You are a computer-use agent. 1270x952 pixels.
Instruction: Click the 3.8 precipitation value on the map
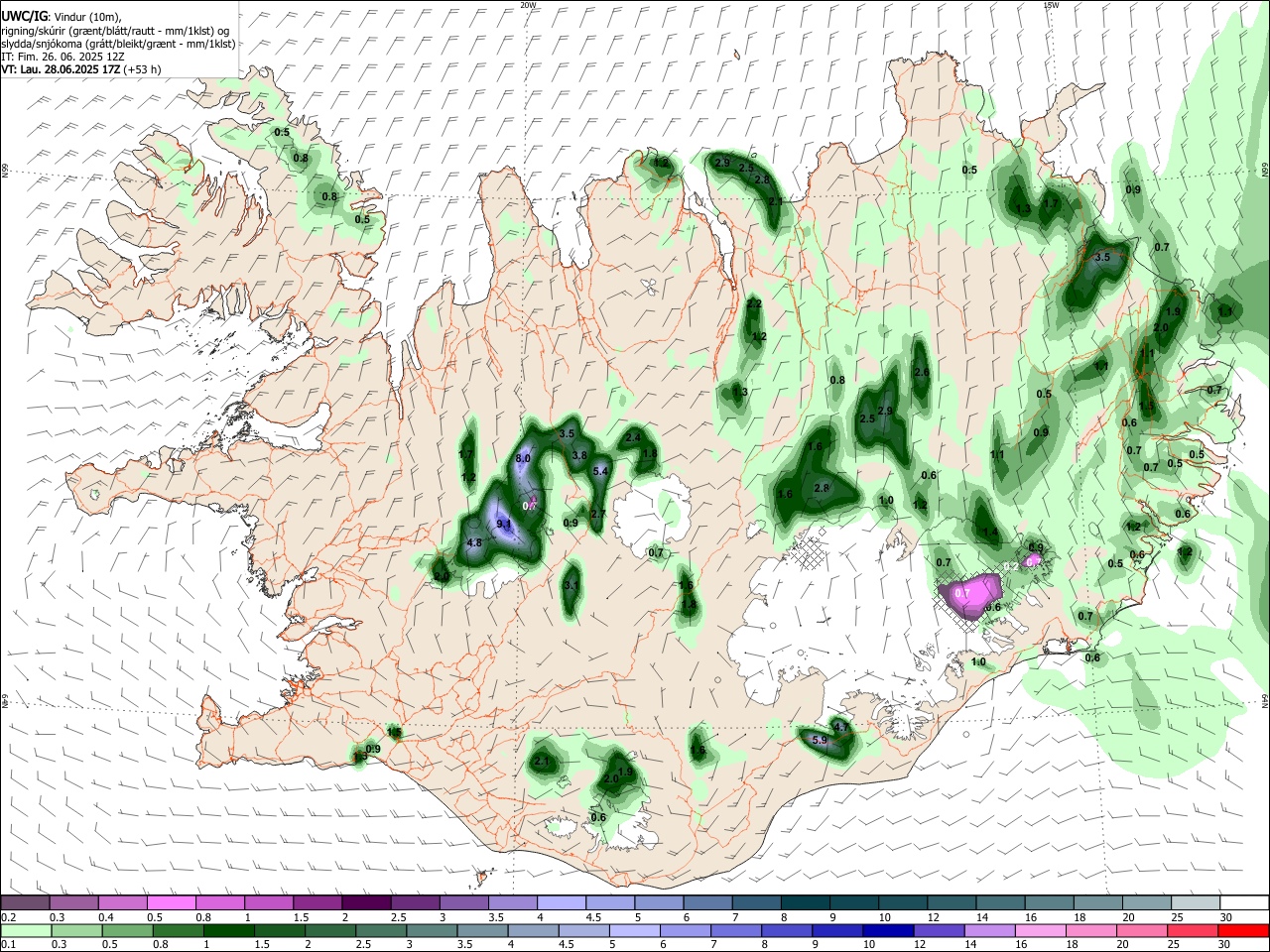tap(579, 455)
